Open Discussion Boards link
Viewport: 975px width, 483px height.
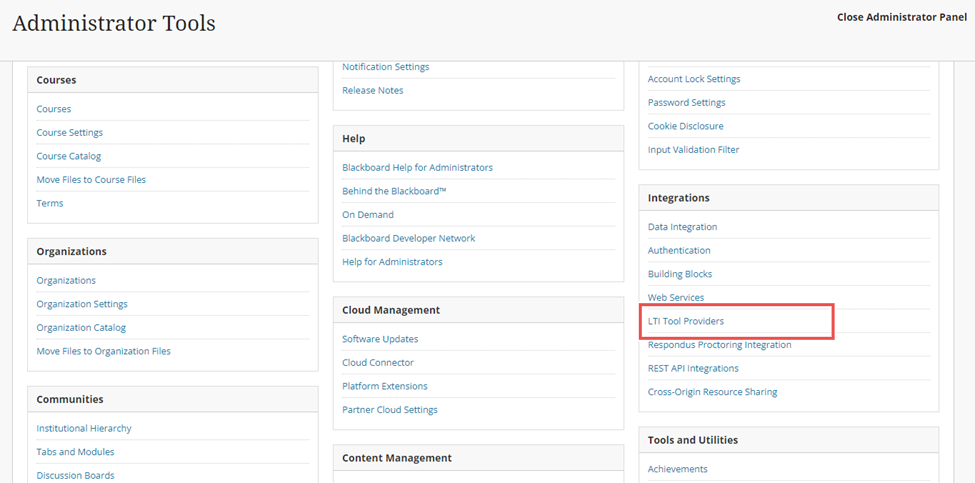click(75, 476)
